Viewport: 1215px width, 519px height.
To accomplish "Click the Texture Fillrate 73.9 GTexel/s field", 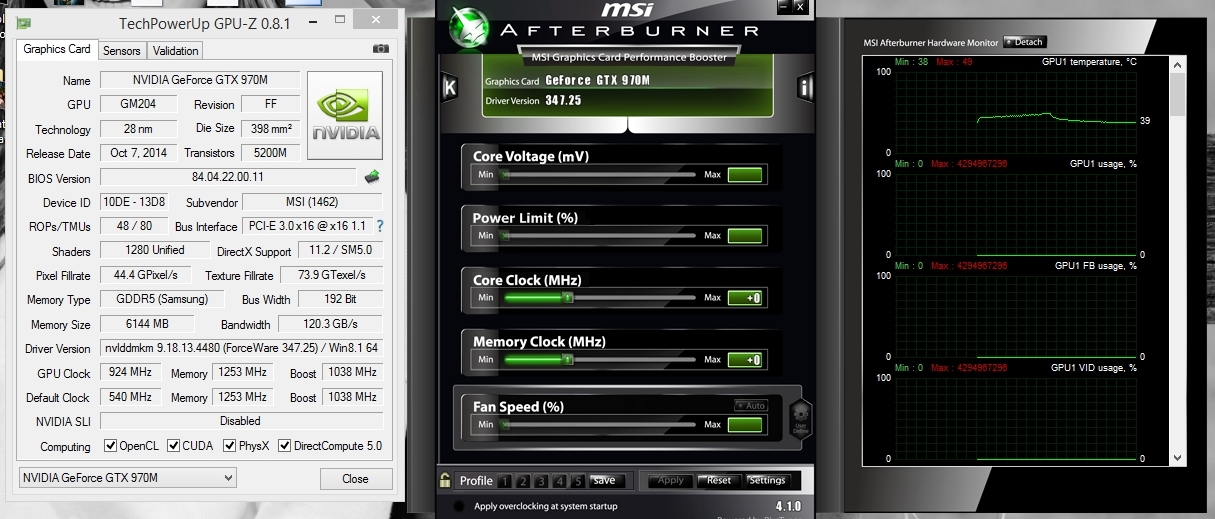I will pos(330,275).
